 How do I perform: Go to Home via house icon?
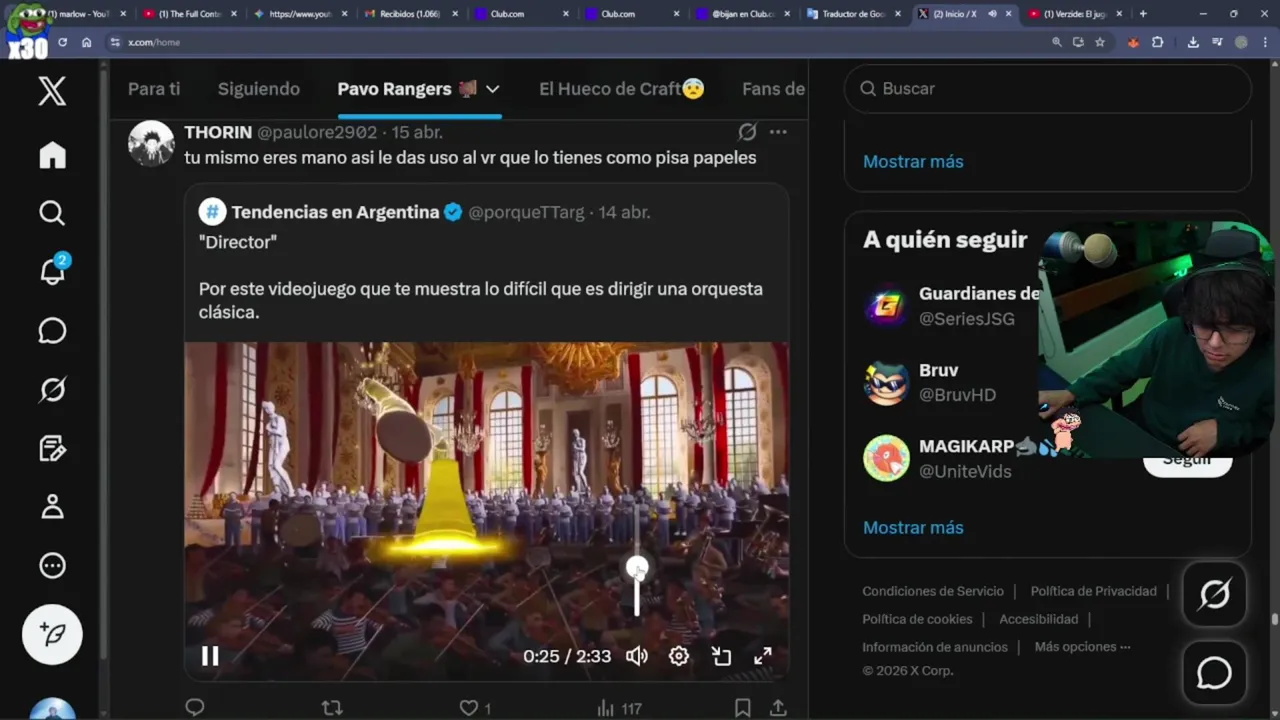pos(52,155)
